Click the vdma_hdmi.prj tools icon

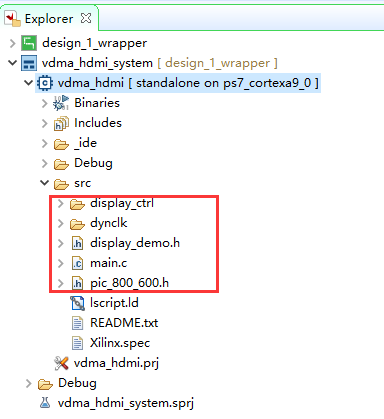point(61,363)
